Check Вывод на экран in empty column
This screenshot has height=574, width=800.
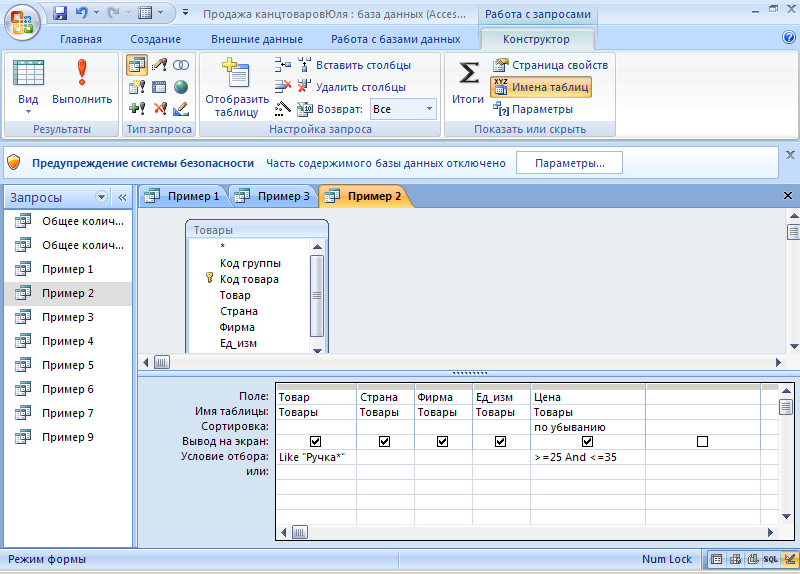click(703, 441)
